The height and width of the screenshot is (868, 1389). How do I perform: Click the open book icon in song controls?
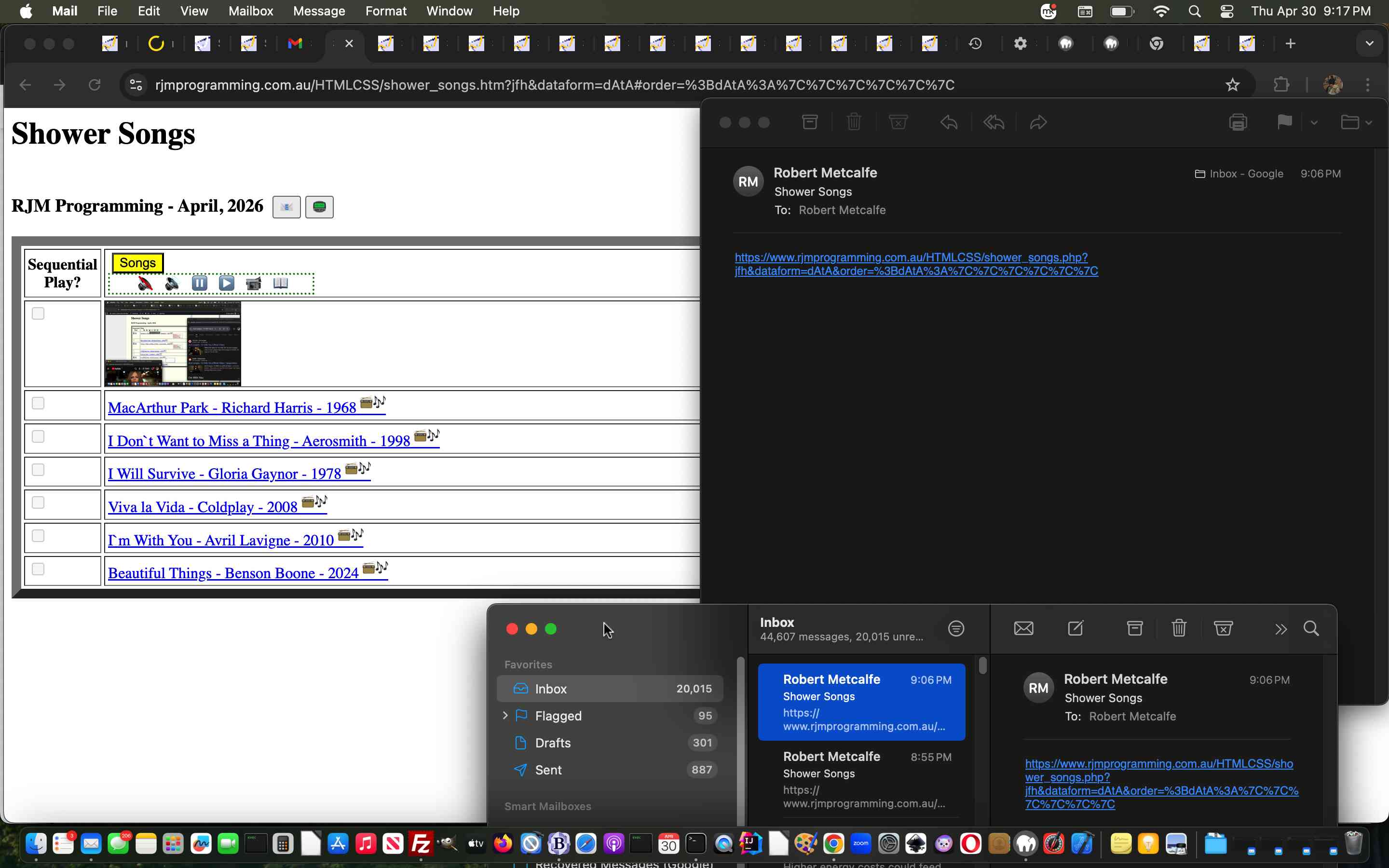pyautogui.click(x=280, y=284)
